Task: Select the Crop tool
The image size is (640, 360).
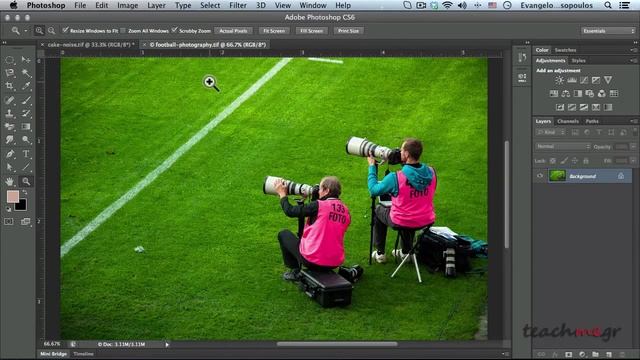Action: (x=10, y=86)
